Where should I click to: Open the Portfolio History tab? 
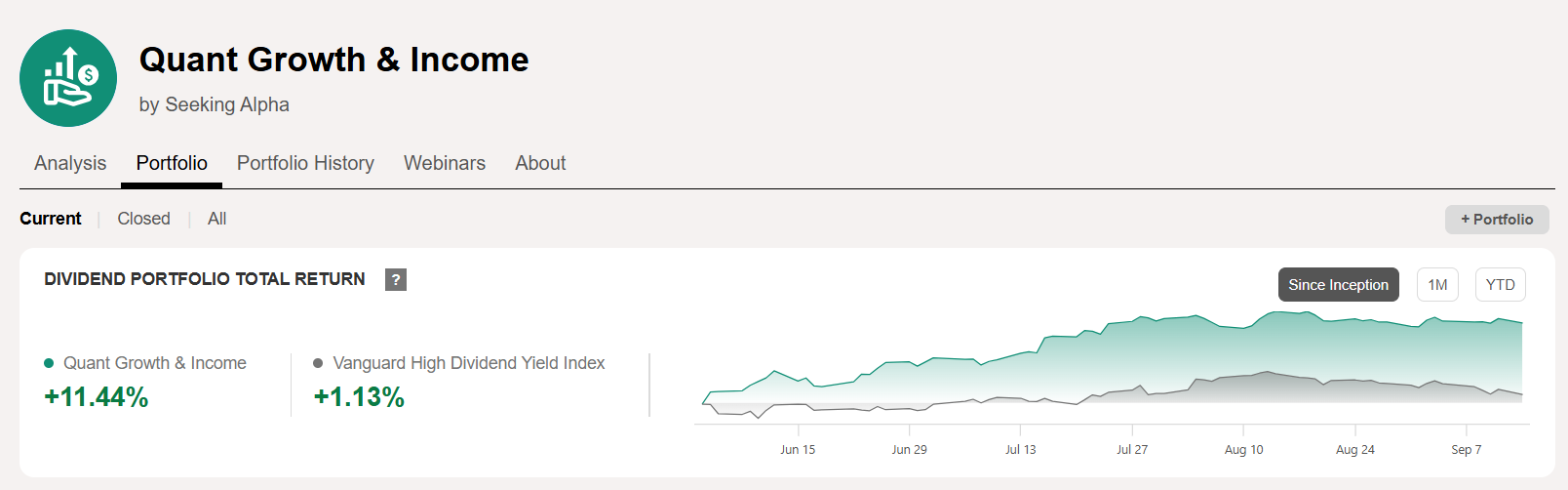click(x=305, y=163)
